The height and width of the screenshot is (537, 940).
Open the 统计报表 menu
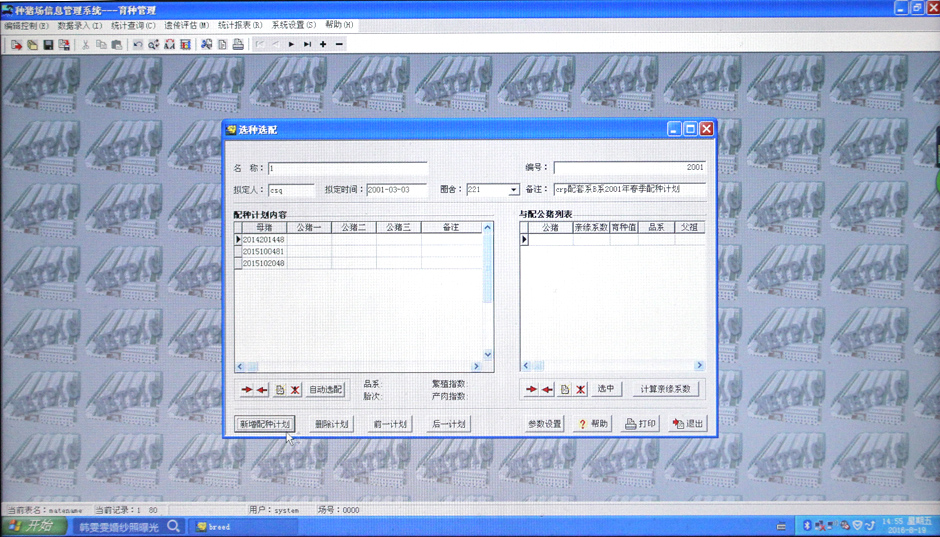[240, 25]
